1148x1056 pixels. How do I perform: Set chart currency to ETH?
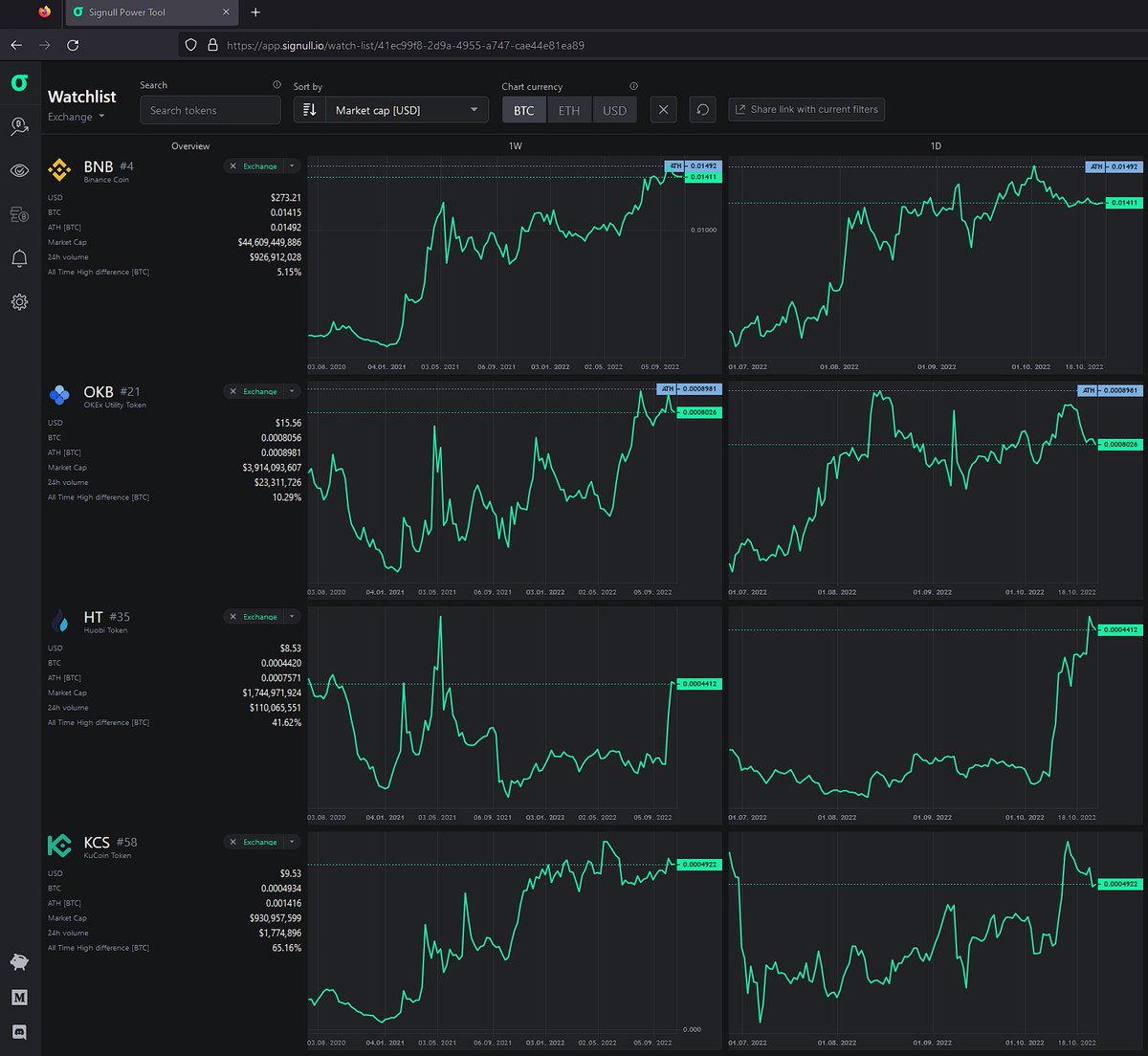coord(569,110)
